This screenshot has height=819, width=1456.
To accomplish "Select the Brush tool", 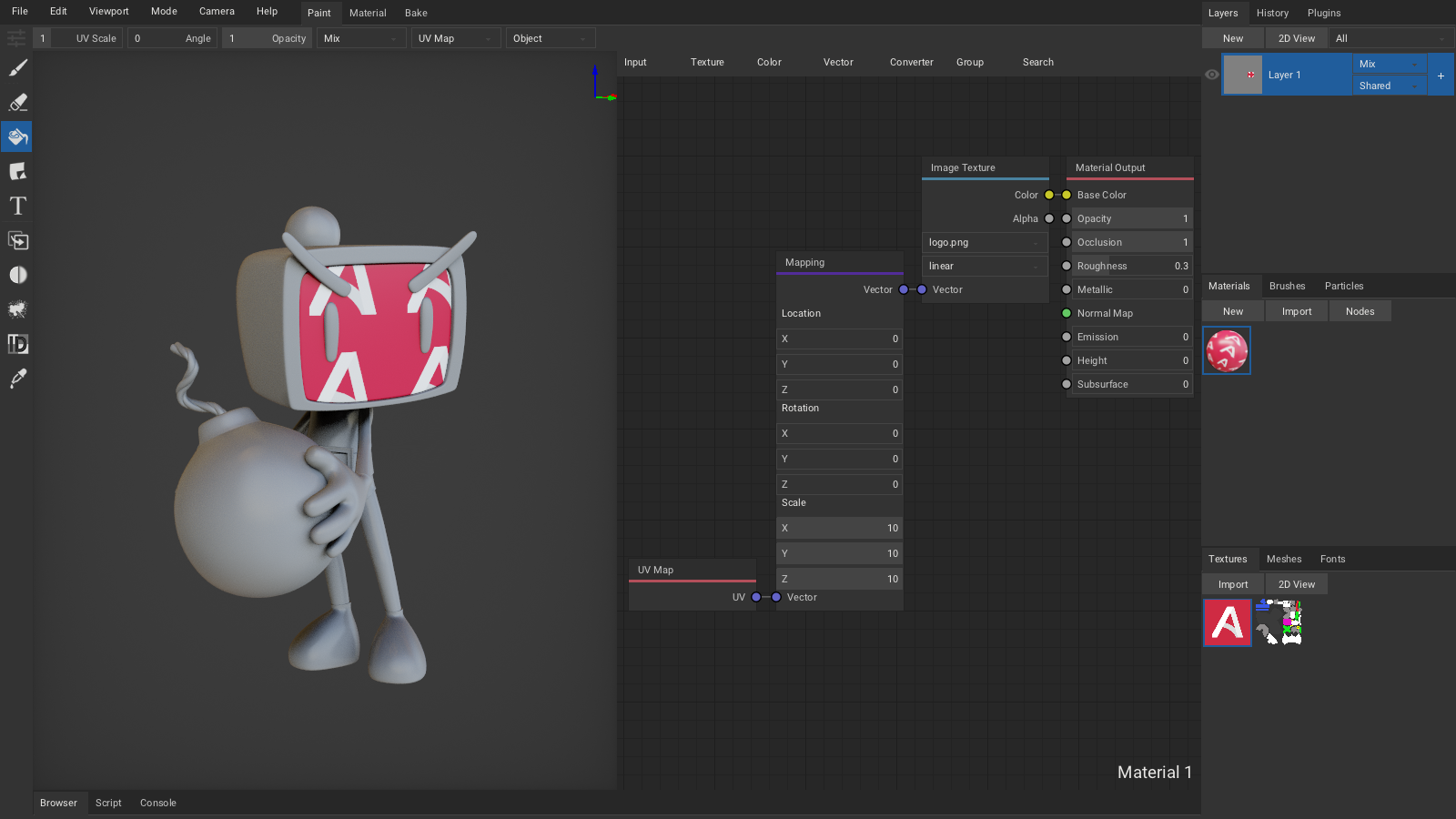I will [17, 68].
